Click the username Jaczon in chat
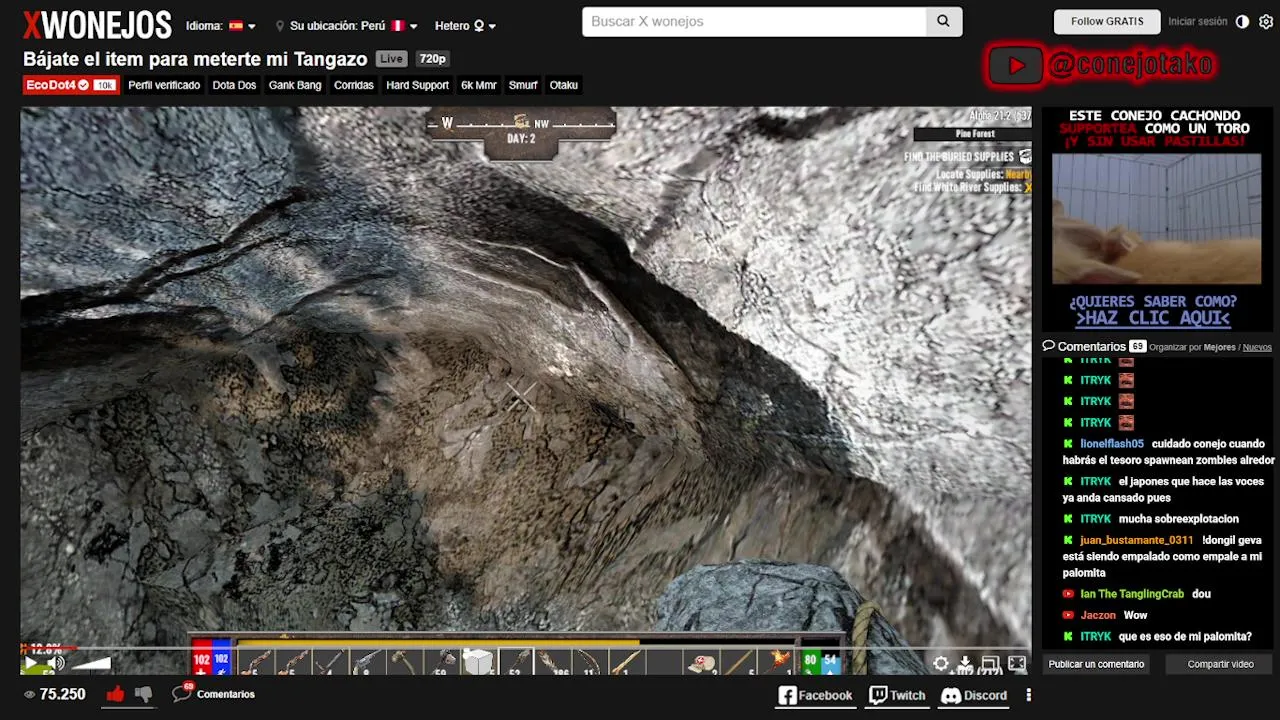This screenshot has width=1280, height=720. coord(1097,615)
